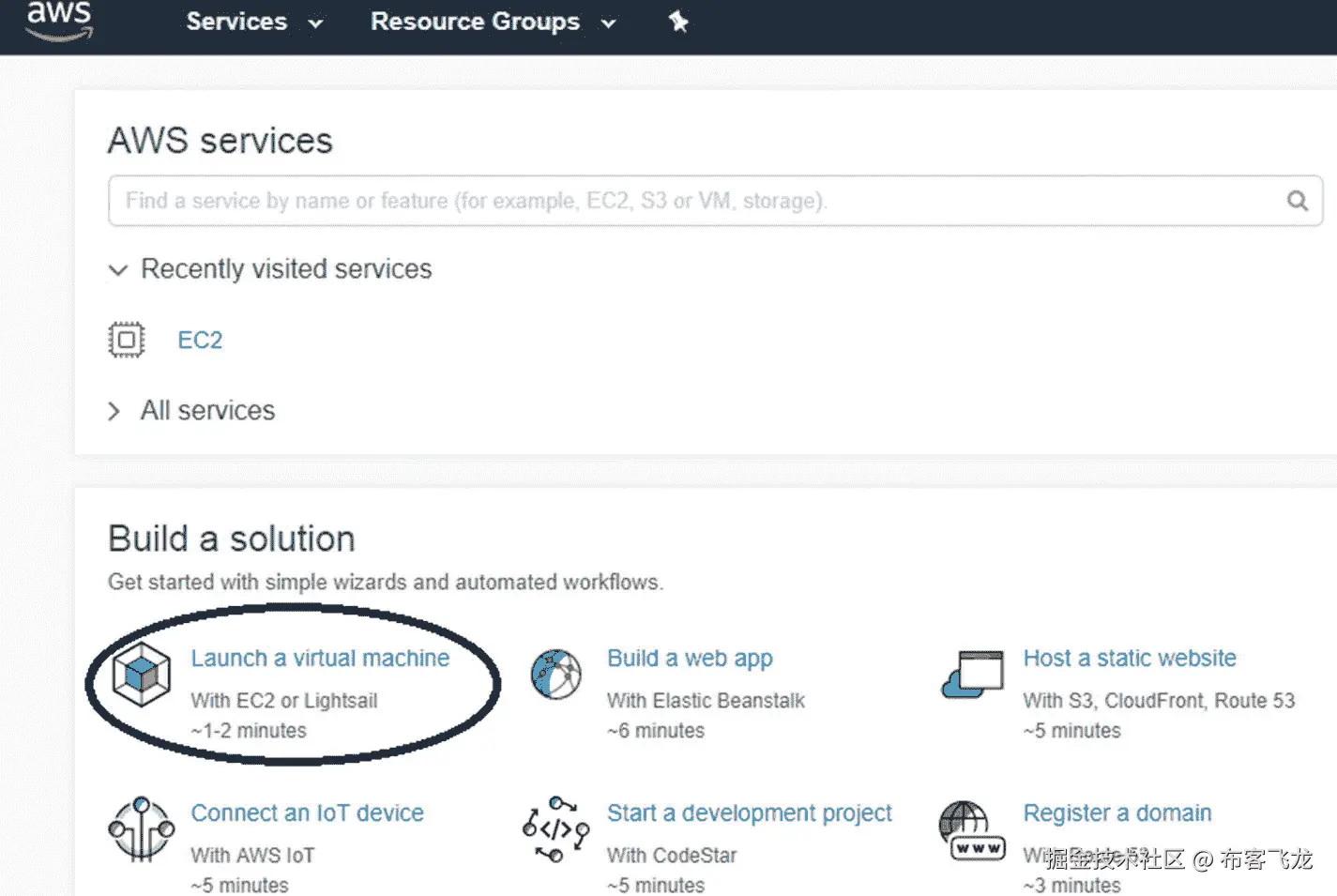Open the Resource Groups dropdown

(x=493, y=22)
